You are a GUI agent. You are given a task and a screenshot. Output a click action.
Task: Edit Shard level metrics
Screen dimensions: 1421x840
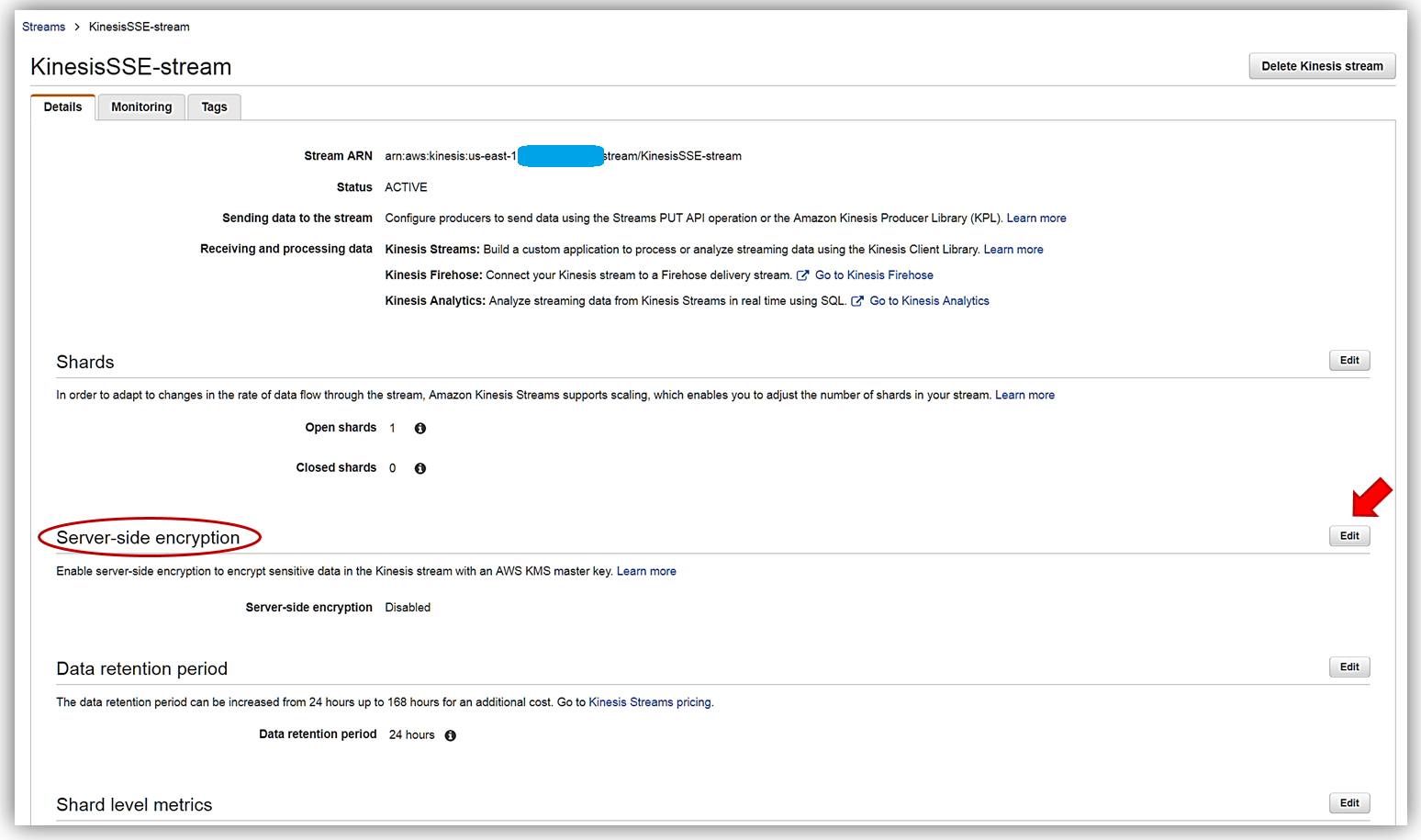coord(1348,803)
